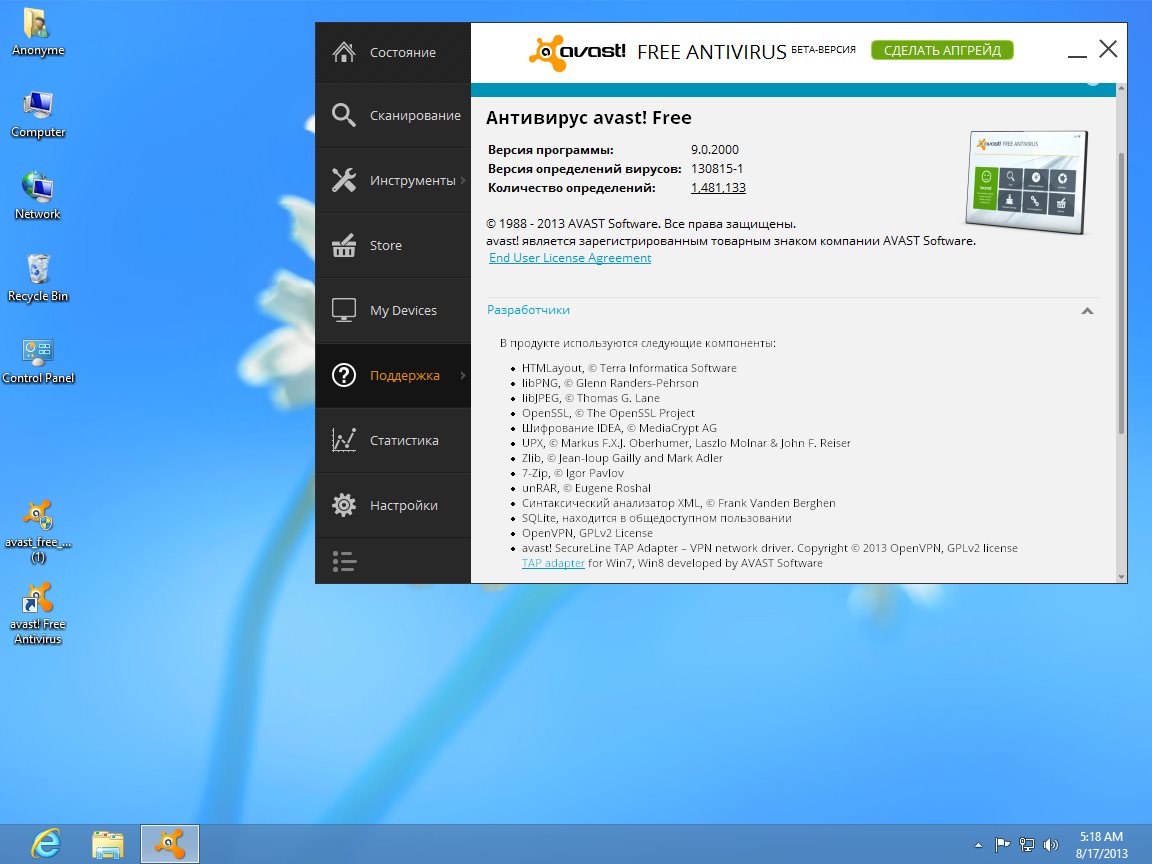Image resolution: width=1152 pixels, height=864 pixels.
Task: Click the HTMLayout component line
Action: coord(629,368)
